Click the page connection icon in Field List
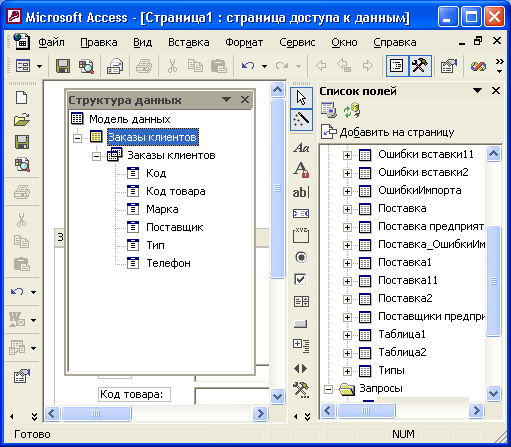 tap(329, 111)
